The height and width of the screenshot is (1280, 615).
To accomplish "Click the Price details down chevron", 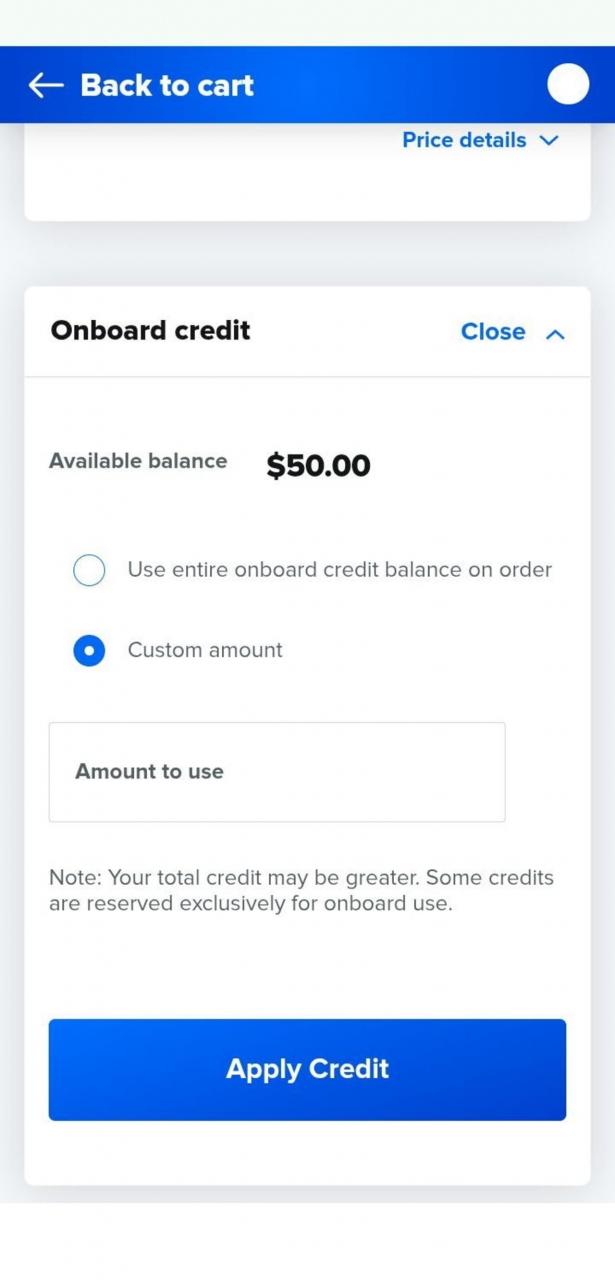I will [x=548, y=141].
